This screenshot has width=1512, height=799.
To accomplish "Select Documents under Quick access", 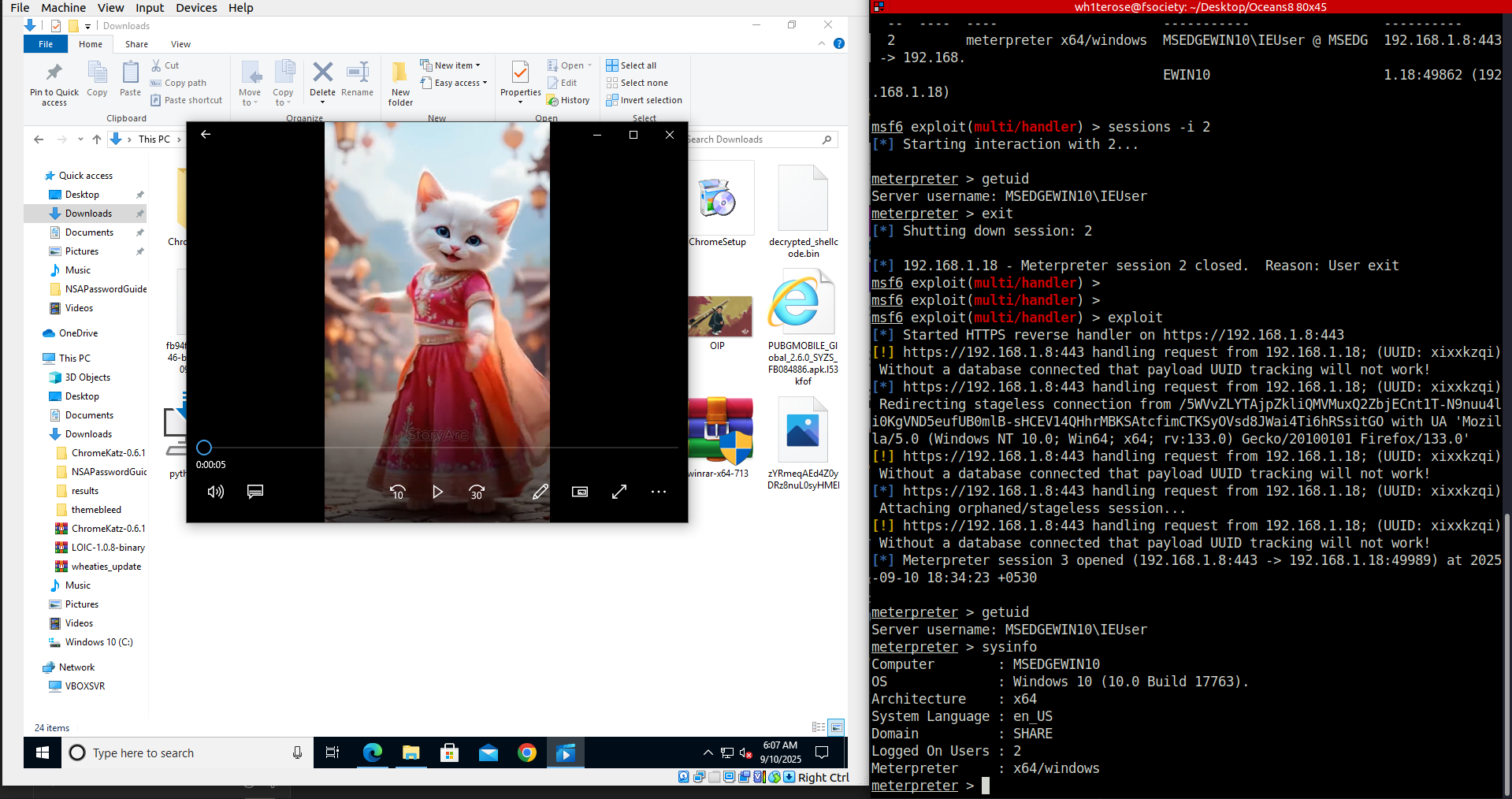I will [89, 232].
